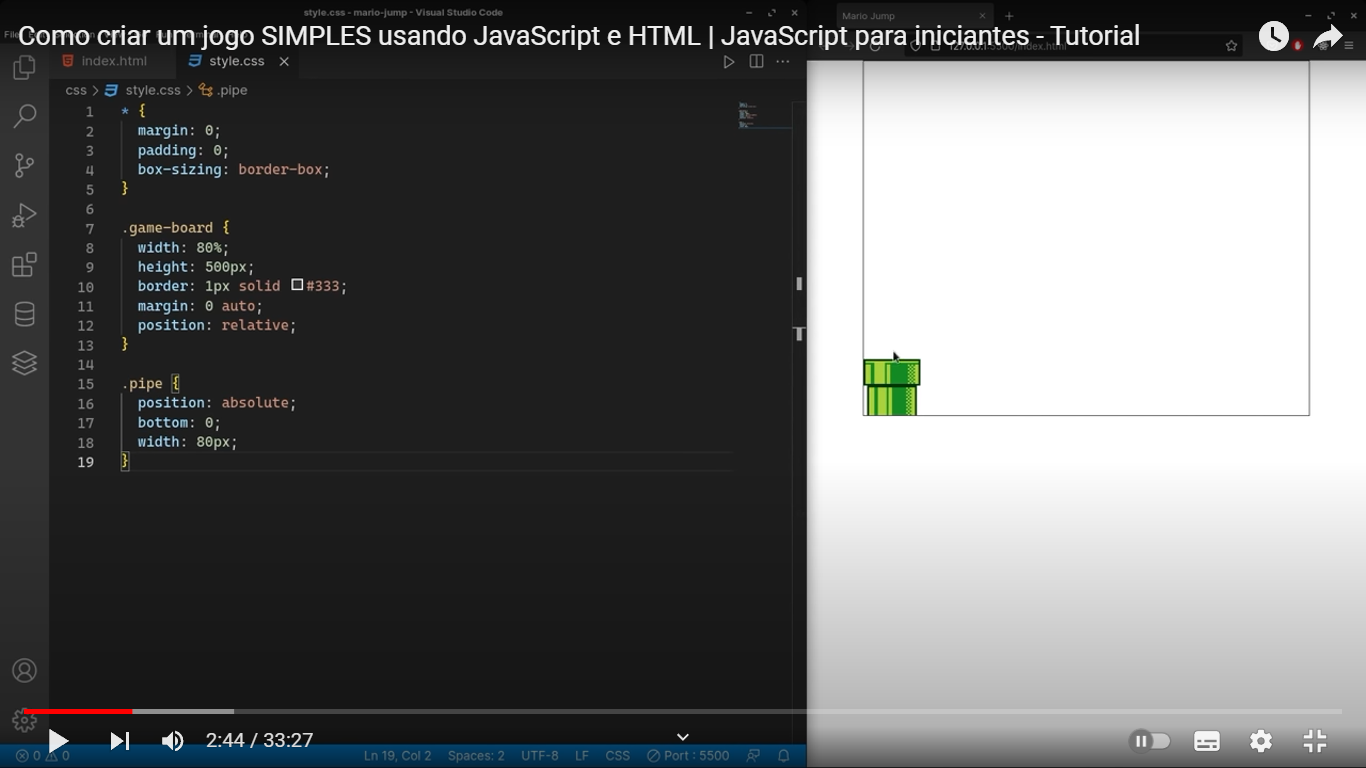Toggle subtitles/closed captions
This screenshot has height=768, width=1366.
(1207, 741)
